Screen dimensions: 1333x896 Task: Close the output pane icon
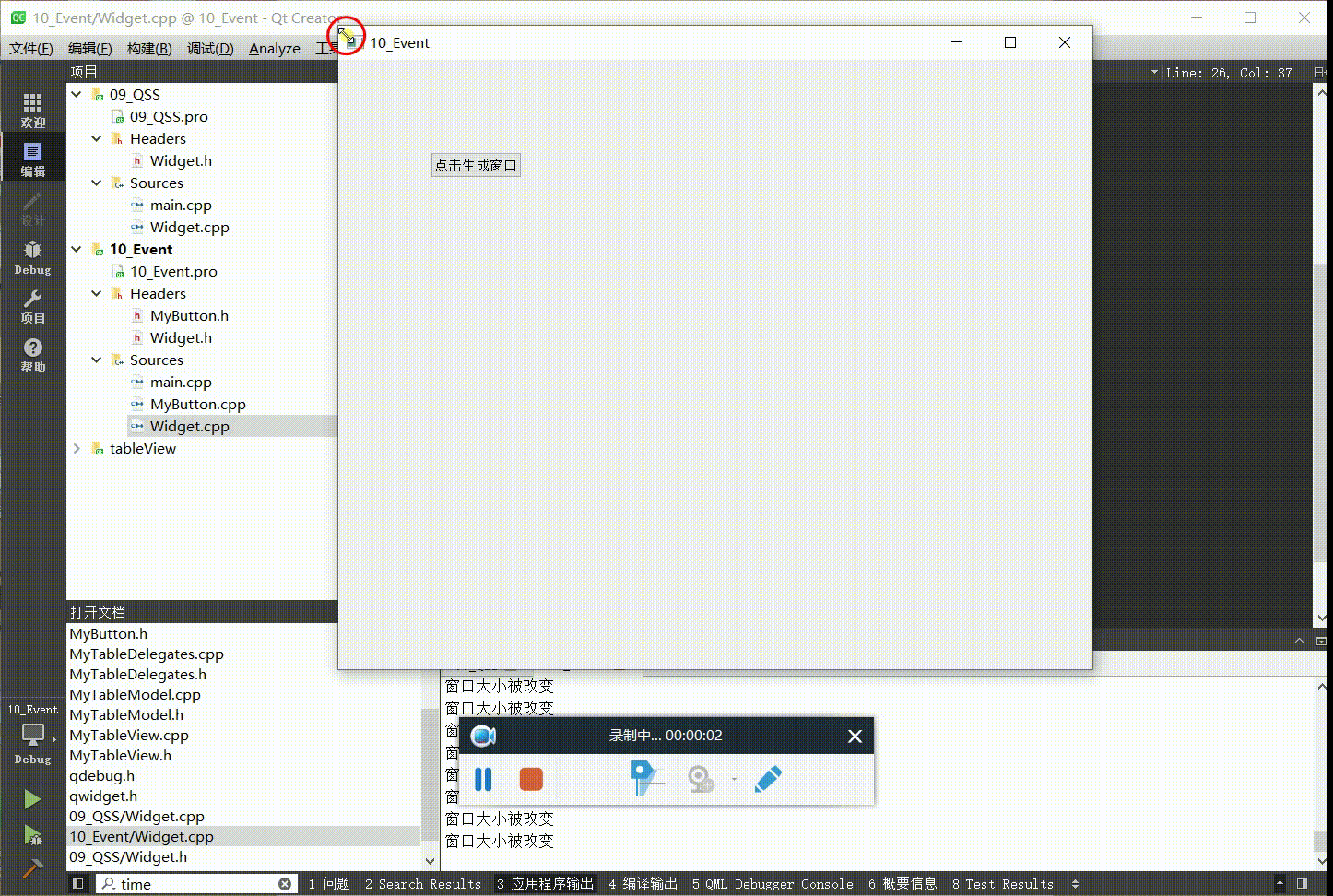1321,641
